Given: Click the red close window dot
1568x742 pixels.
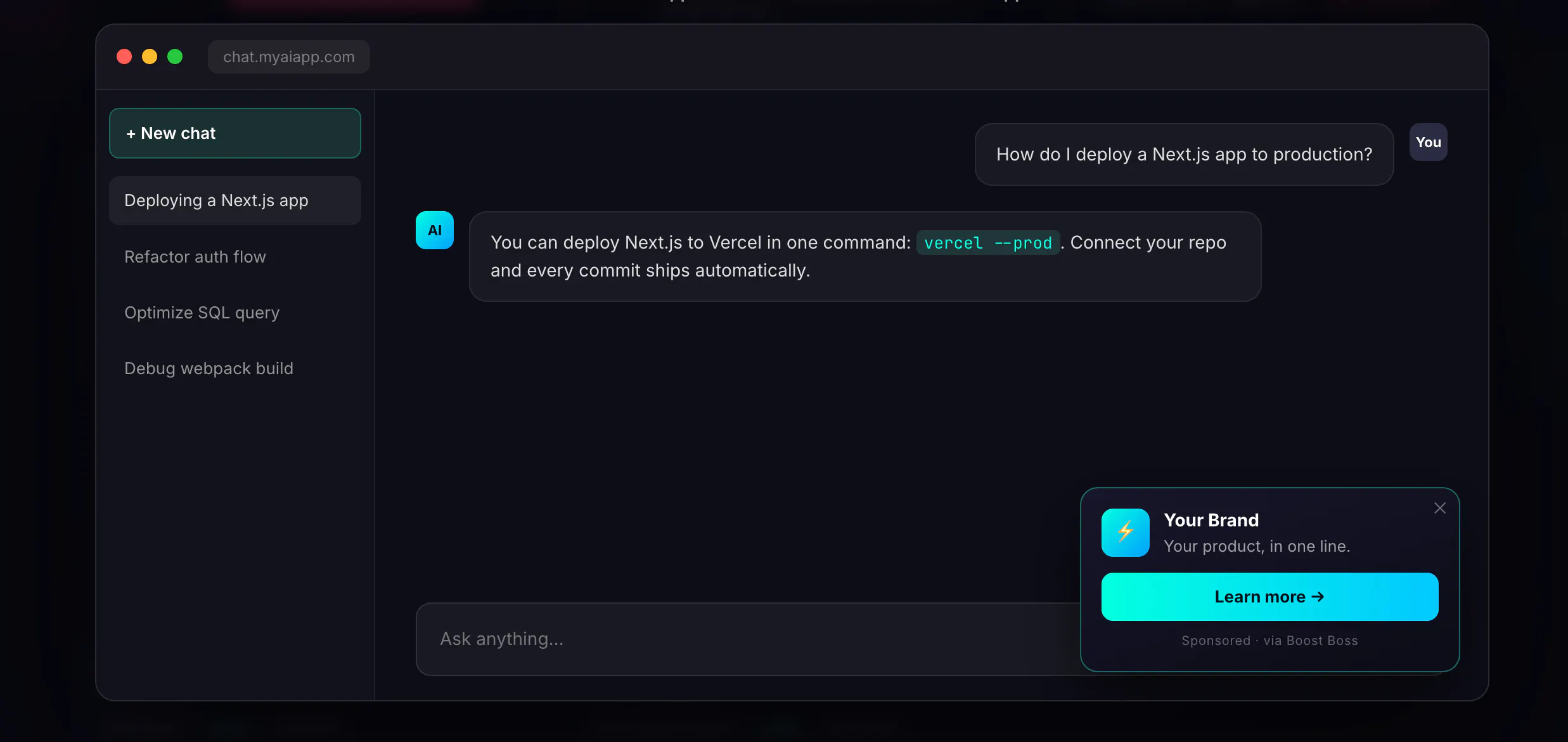Looking at the screenshot, I should [124, 57].
